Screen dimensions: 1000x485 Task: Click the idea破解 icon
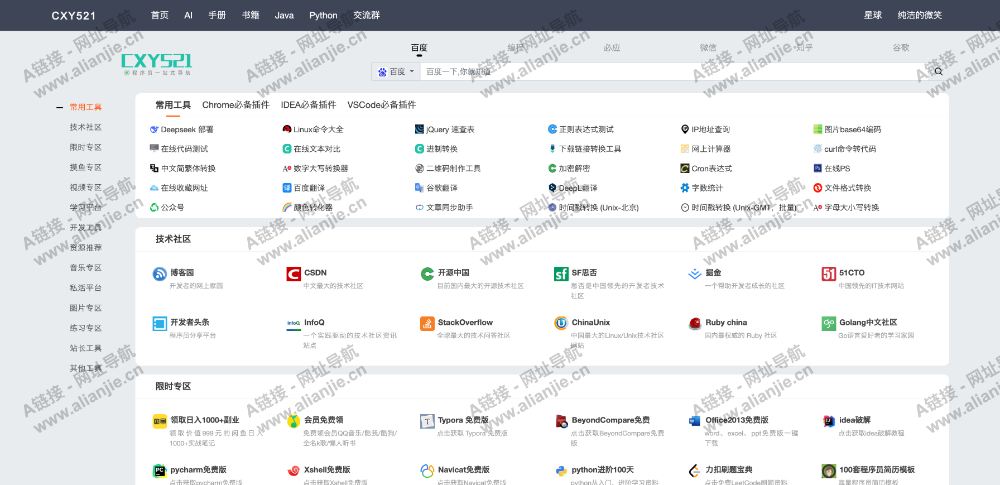828,421
